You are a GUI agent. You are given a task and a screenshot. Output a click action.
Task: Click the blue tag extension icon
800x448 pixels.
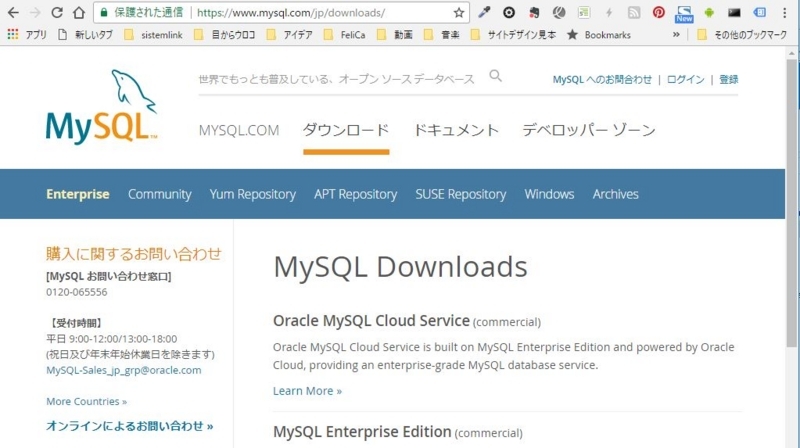coord(759,12)
